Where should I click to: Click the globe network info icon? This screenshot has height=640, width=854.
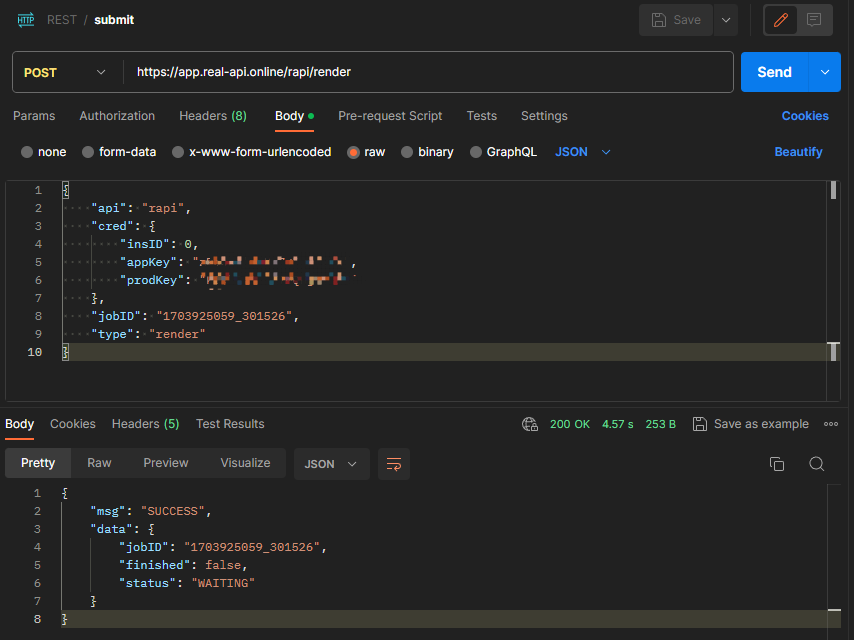(x=530, y=424)
